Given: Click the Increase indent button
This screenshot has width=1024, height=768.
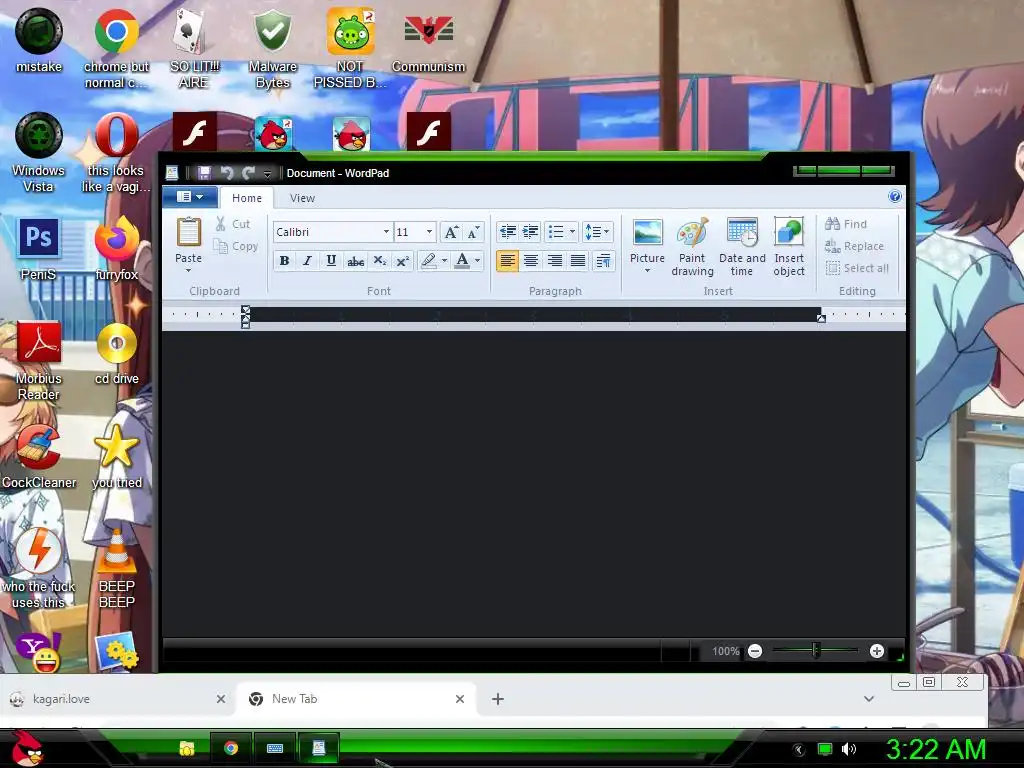Looking at the screenshot, I should pyautogui.click(x=530, y=232).
